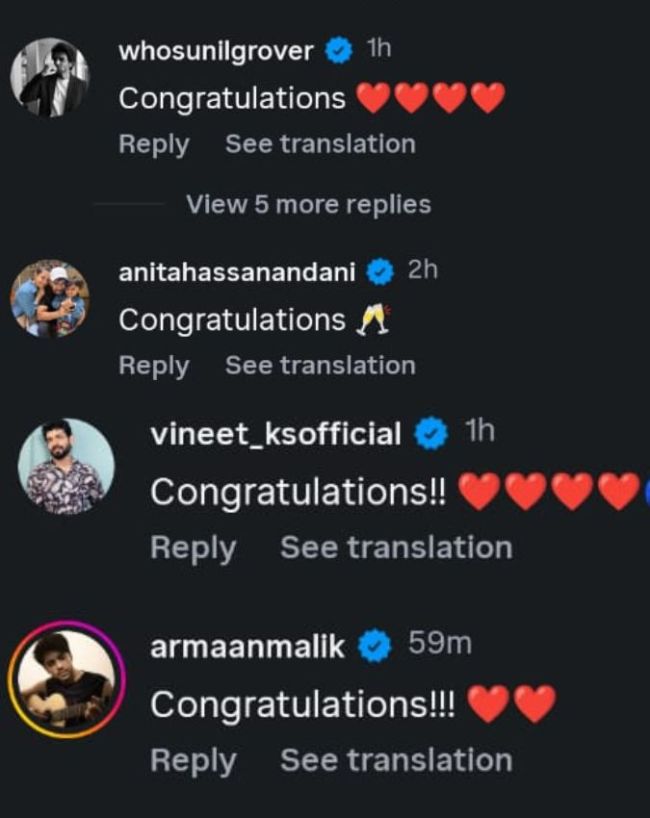
Task: Expand View 5 more replies
Action: click(308, 205)
